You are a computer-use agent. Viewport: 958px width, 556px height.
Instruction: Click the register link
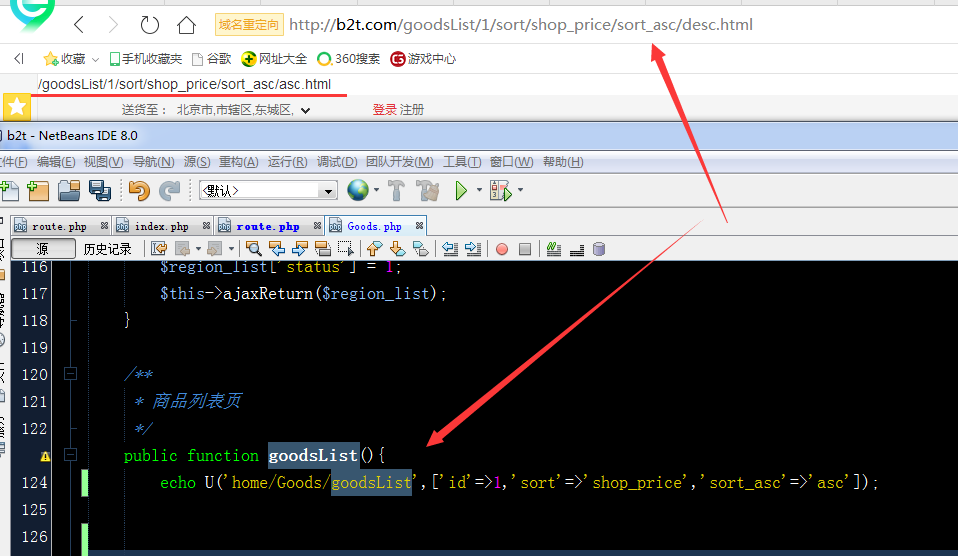click(412, 110)
